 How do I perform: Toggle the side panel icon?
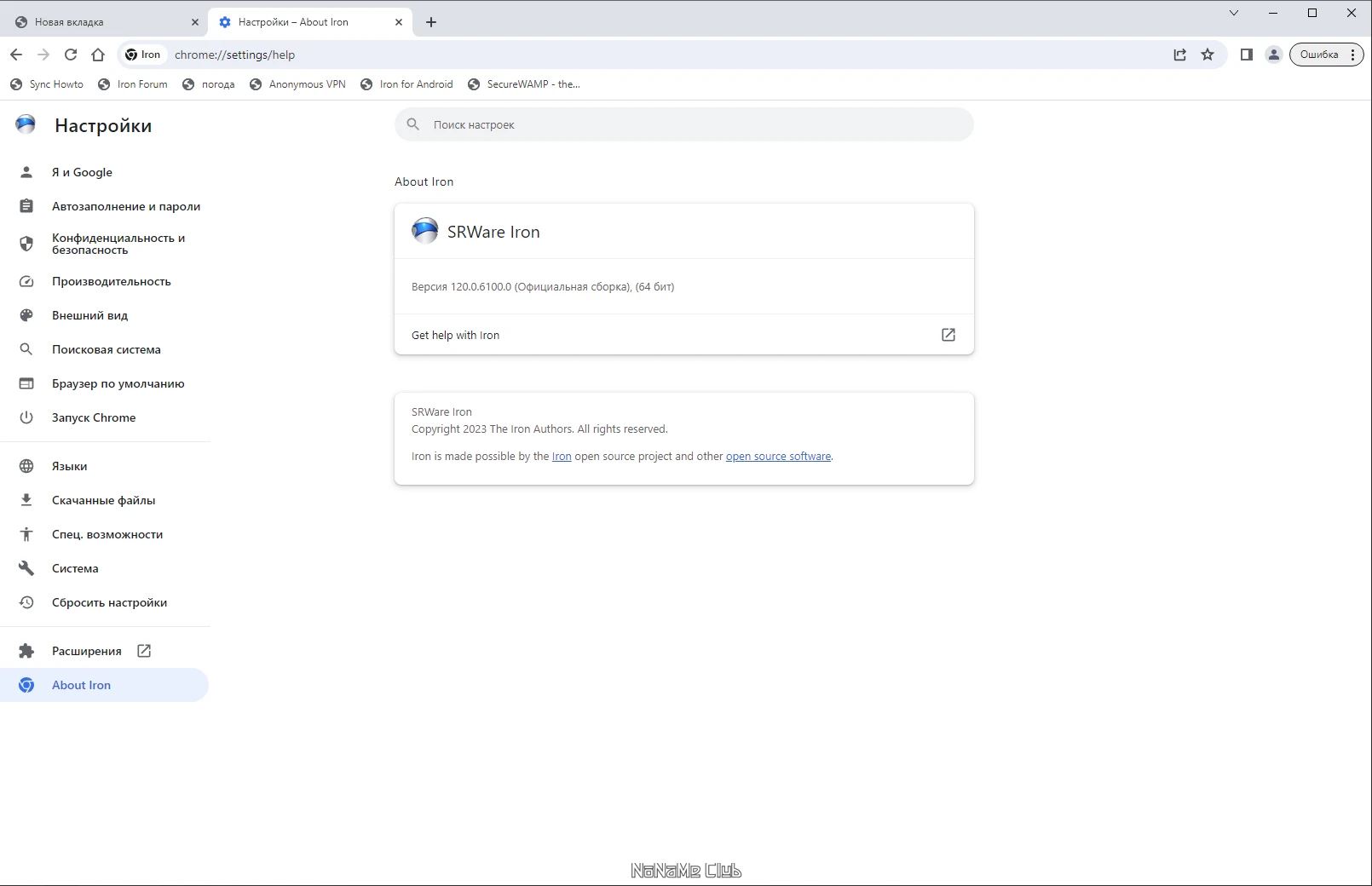coord(1246,55)
